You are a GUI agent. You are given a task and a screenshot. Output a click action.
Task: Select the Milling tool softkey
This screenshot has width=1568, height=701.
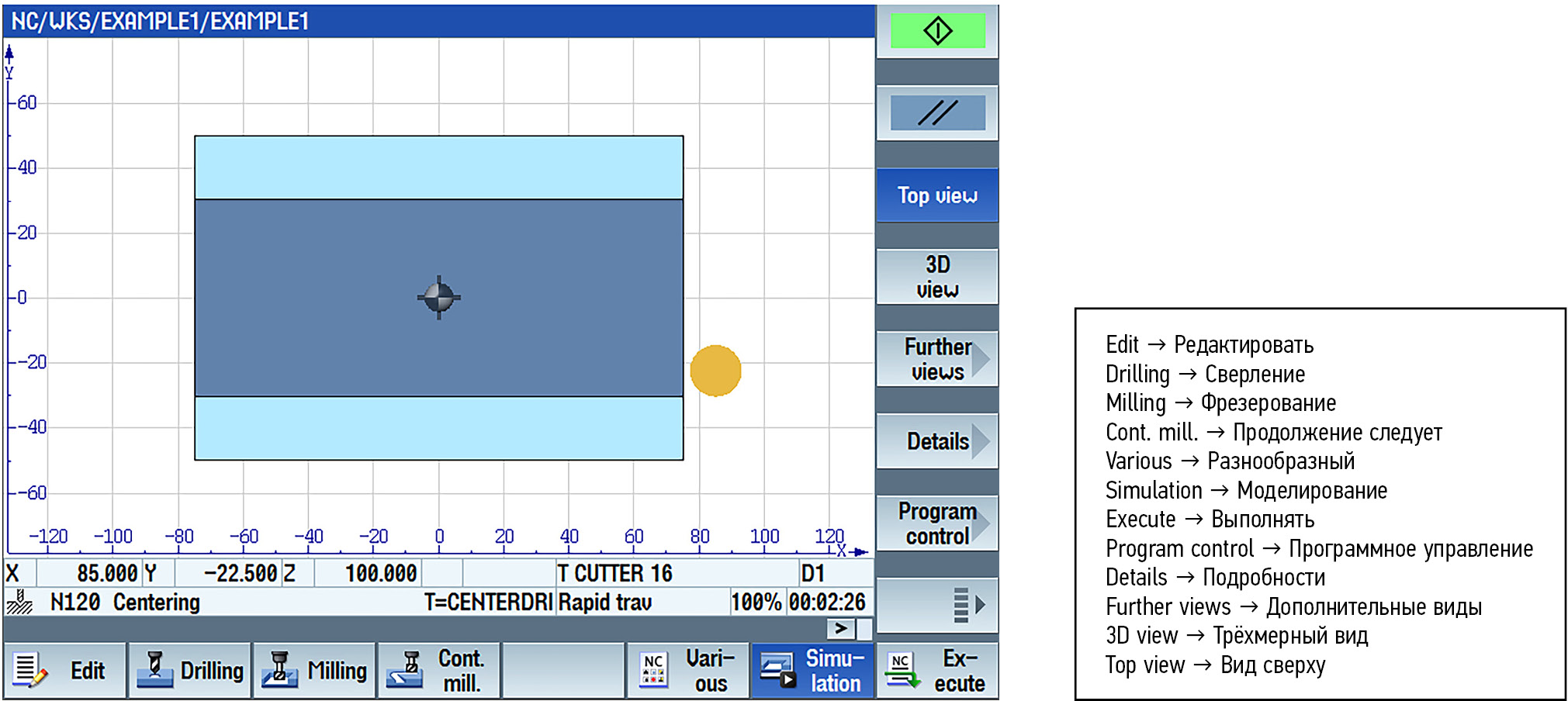(315, 670)
